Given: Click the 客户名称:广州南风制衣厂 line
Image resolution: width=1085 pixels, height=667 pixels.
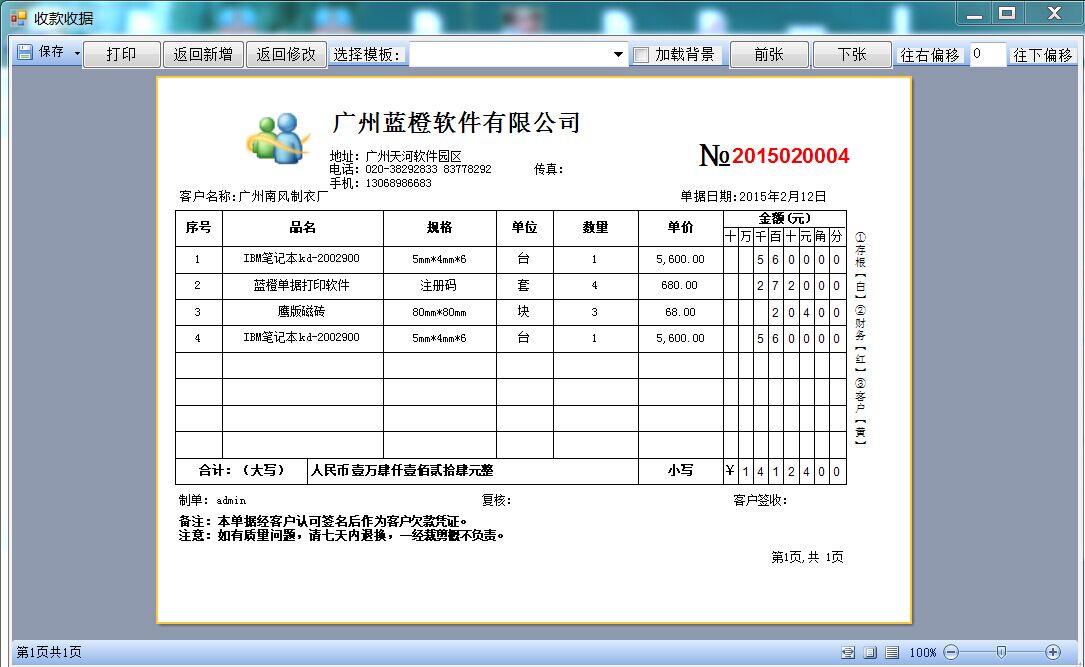Looking at the screenshot, I should tap(253, 197).
